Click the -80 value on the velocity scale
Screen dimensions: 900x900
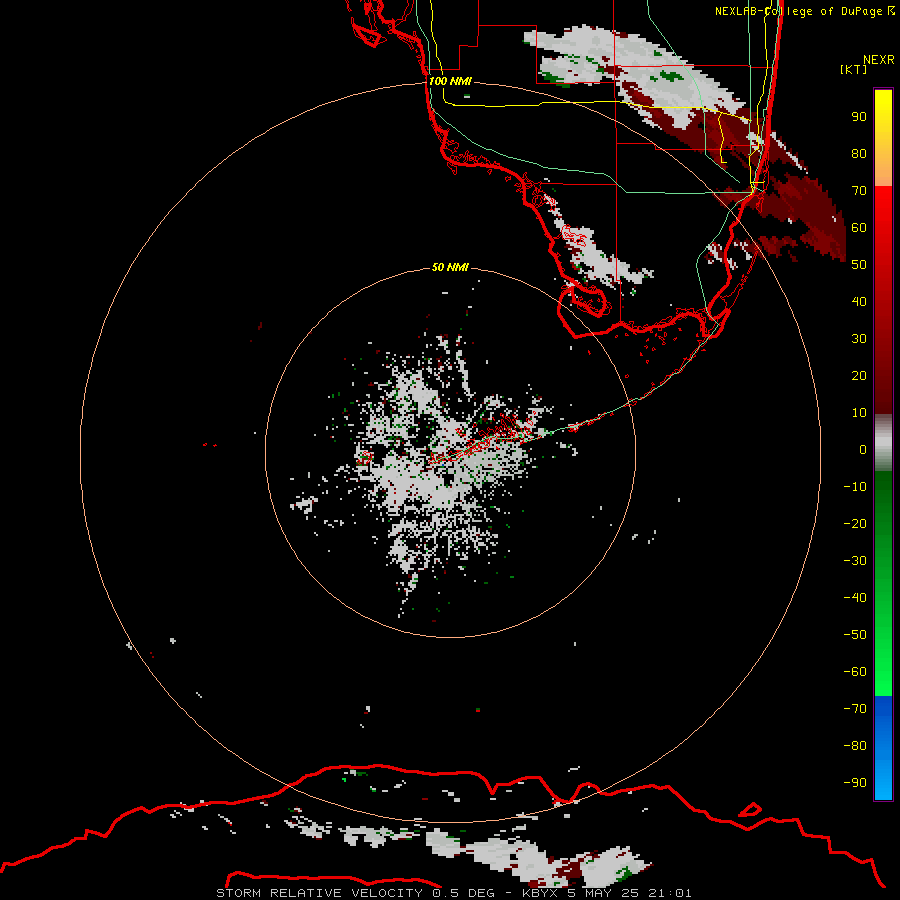click(x=855, y=746)
